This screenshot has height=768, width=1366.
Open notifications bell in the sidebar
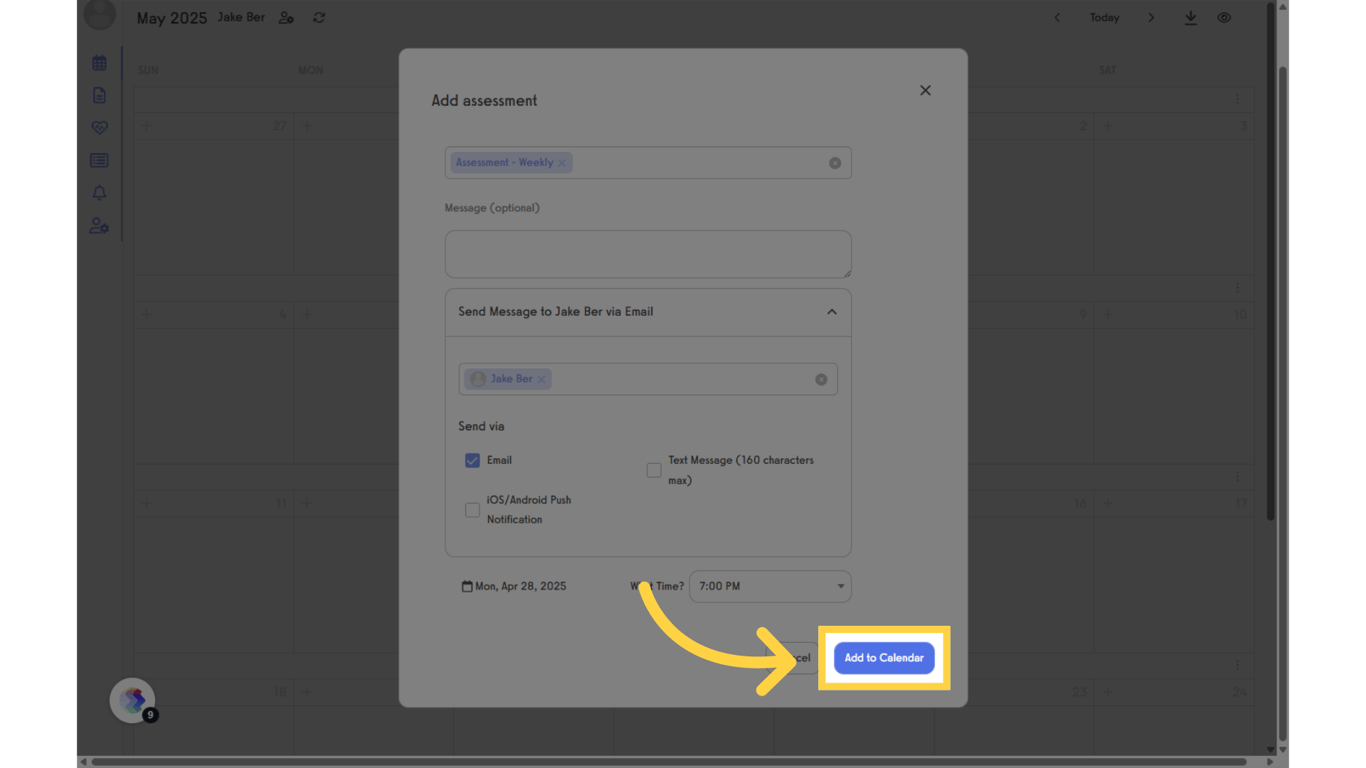[x=99, y=192]
